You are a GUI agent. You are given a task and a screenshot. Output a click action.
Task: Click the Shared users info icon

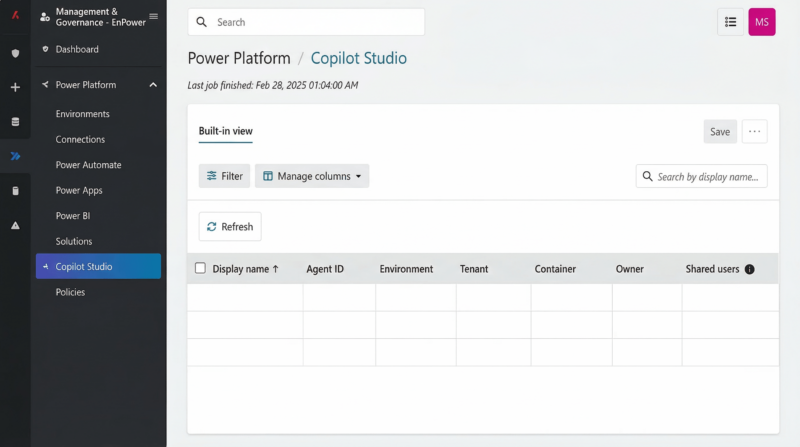pyautogui.click(x=750, y=269)
